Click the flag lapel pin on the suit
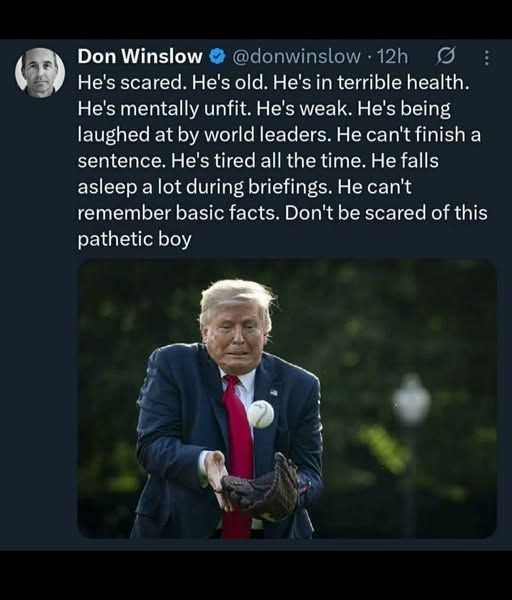The width and height of the screenshot is (512, 600). [x=274, y=392]
